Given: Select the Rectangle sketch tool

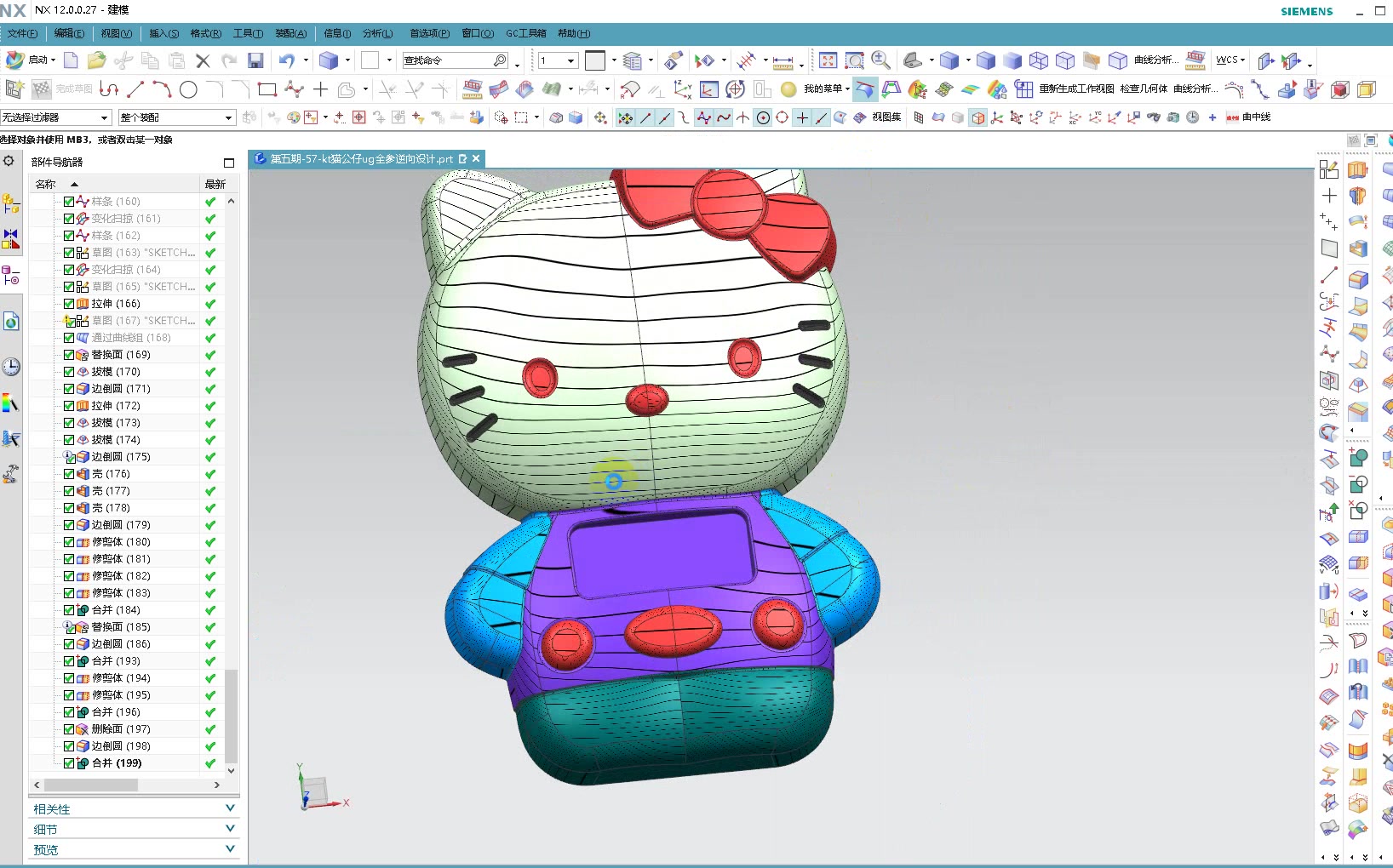Looking at the screenshot, I should point(267,89).
